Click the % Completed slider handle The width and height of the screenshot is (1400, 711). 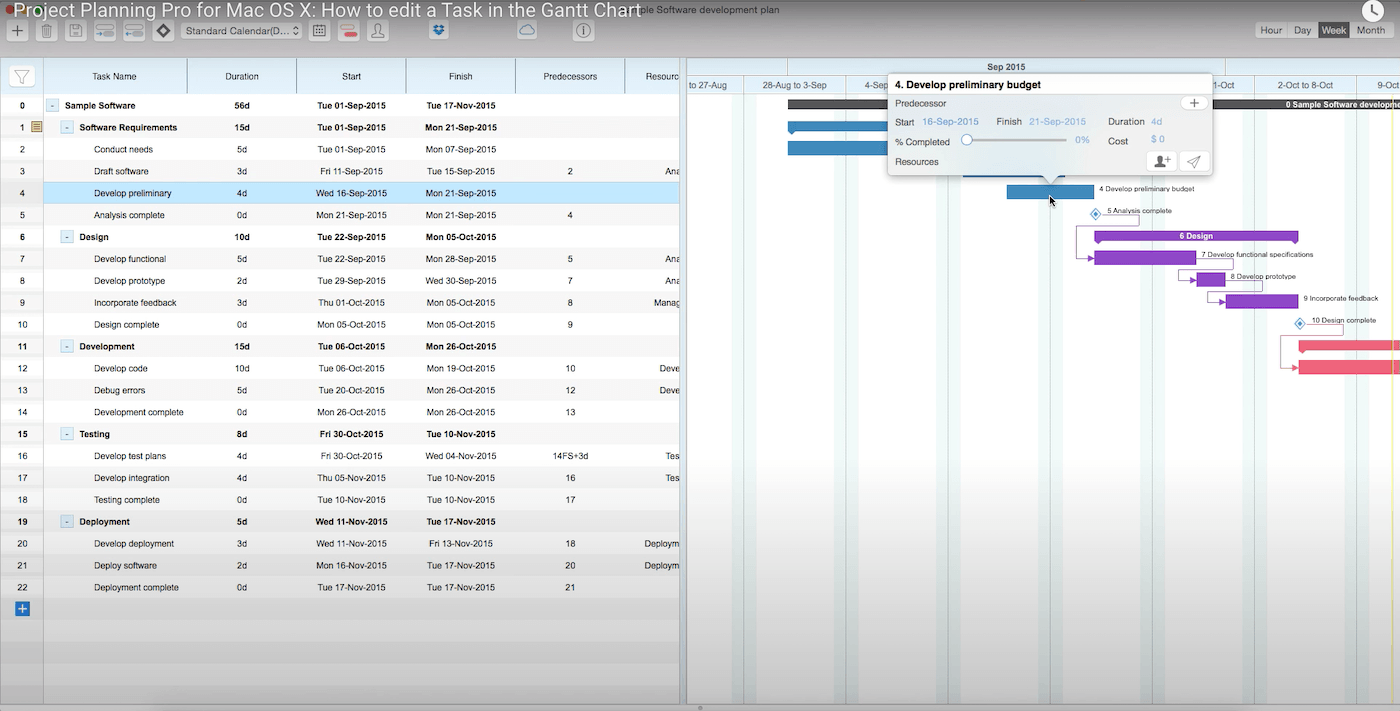click(x=967, y=140)
